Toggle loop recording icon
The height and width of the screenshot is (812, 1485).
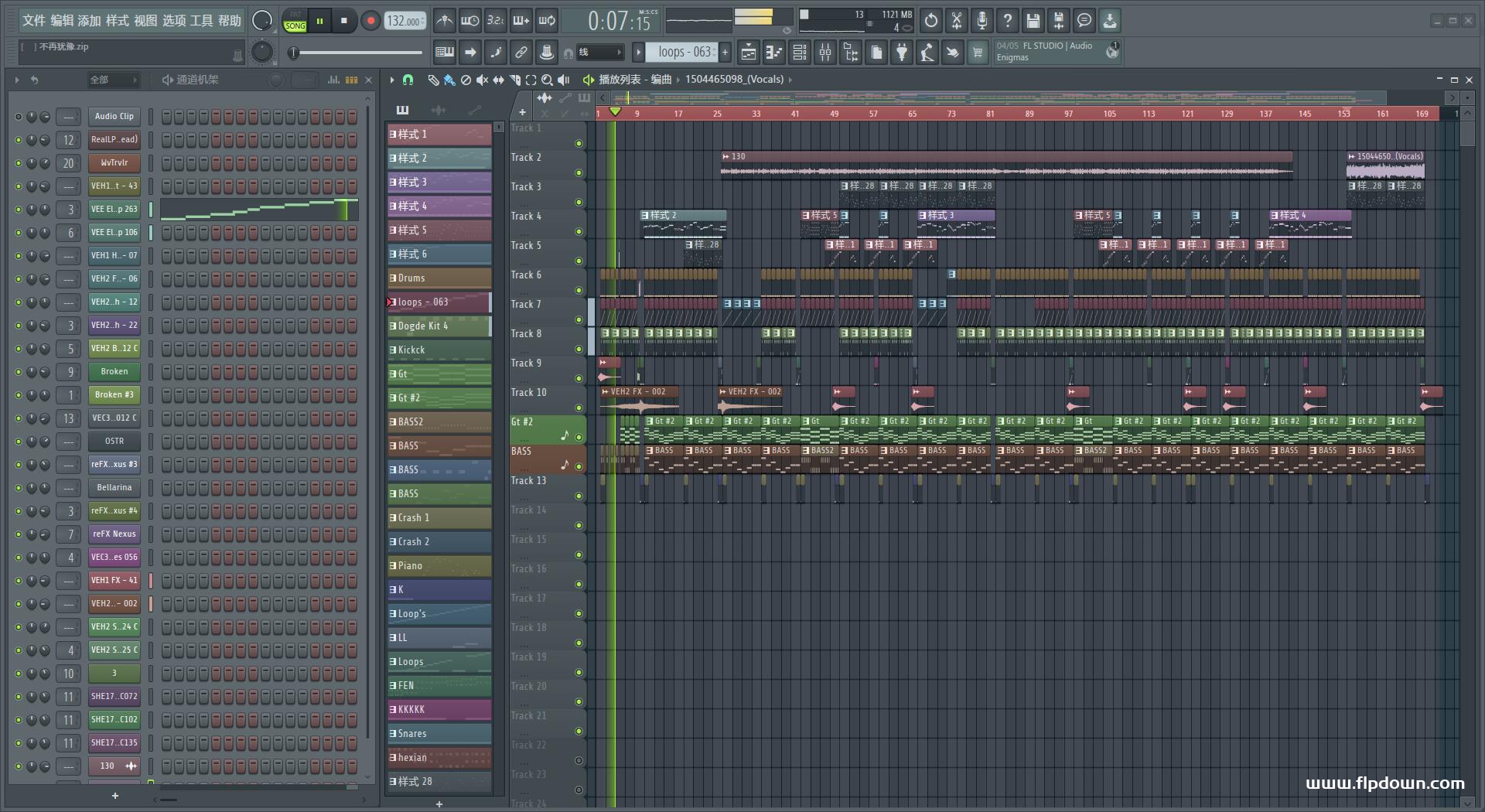click(547, 21)
